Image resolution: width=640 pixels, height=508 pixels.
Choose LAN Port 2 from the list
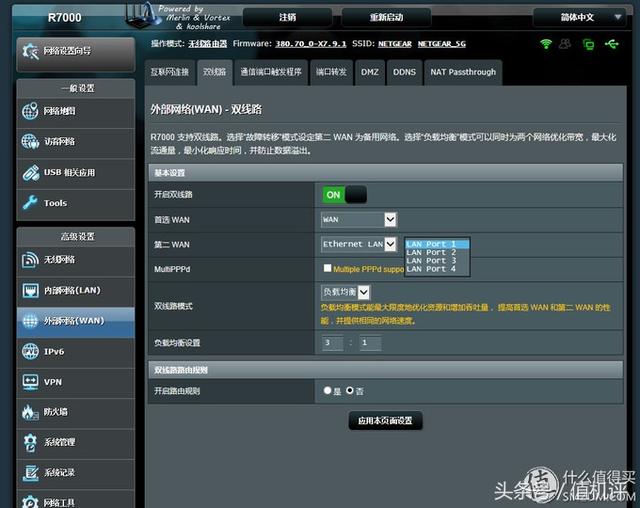437,253
